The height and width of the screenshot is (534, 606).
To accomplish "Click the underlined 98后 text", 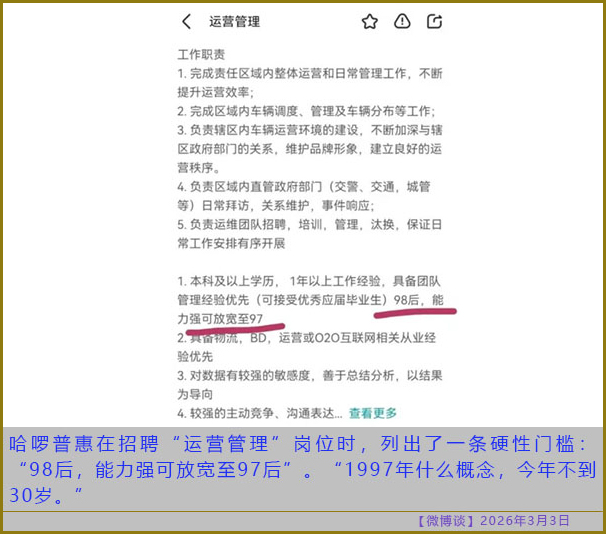I will (x=407, y=299).
